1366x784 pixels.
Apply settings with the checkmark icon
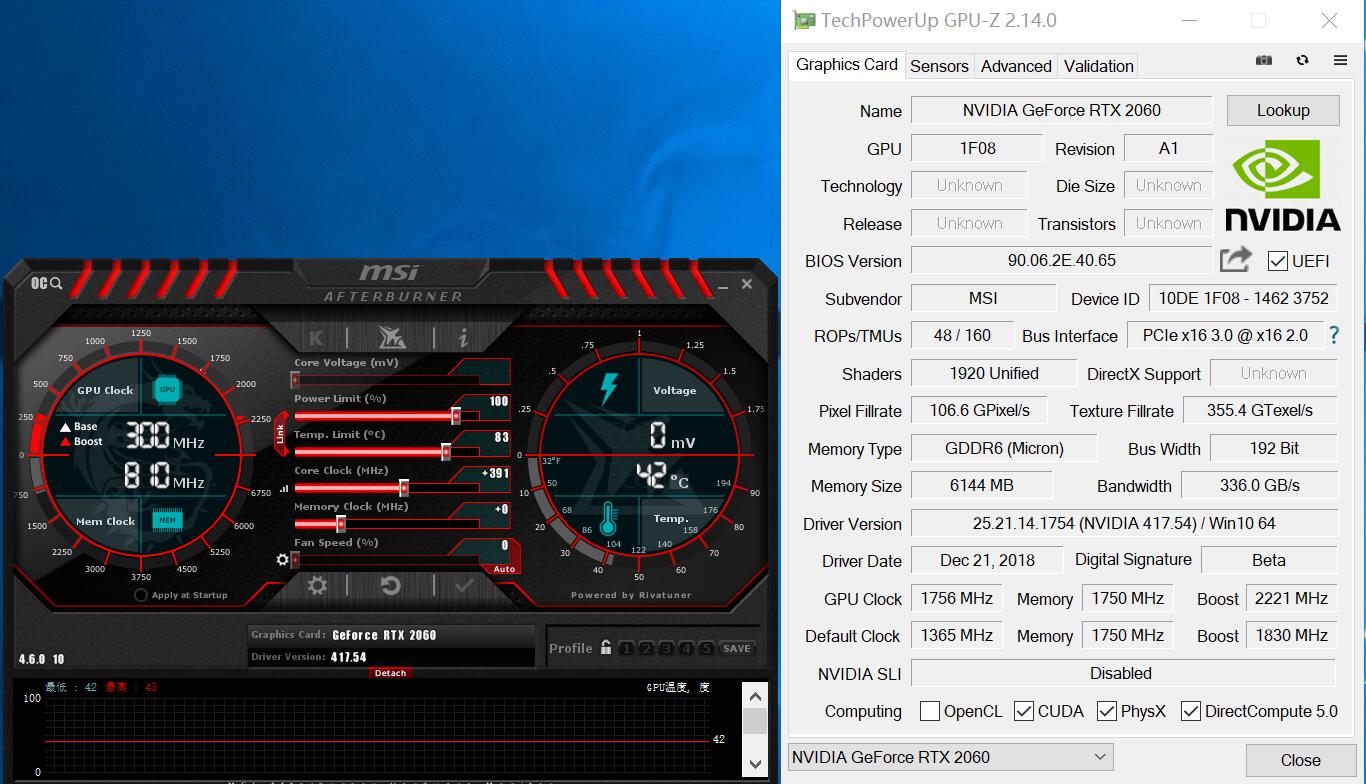pyautogui.click(x=464, y=586)
